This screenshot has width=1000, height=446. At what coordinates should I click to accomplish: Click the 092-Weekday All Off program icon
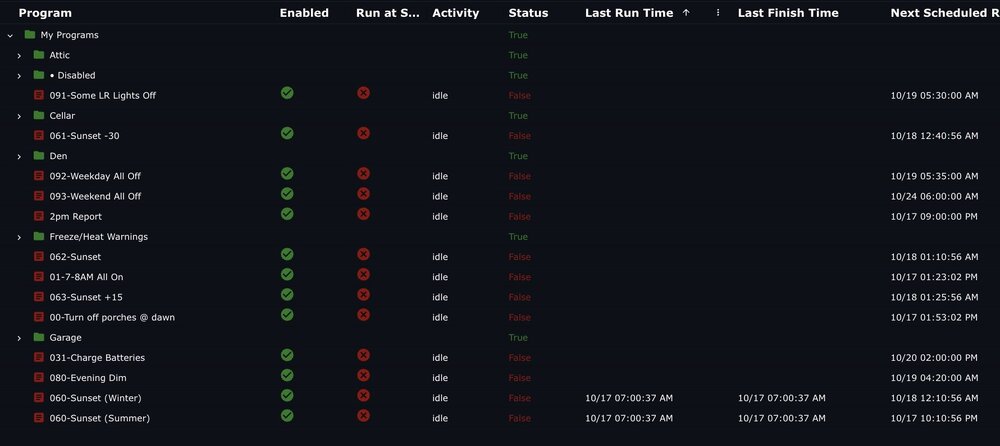pos(39,175)
